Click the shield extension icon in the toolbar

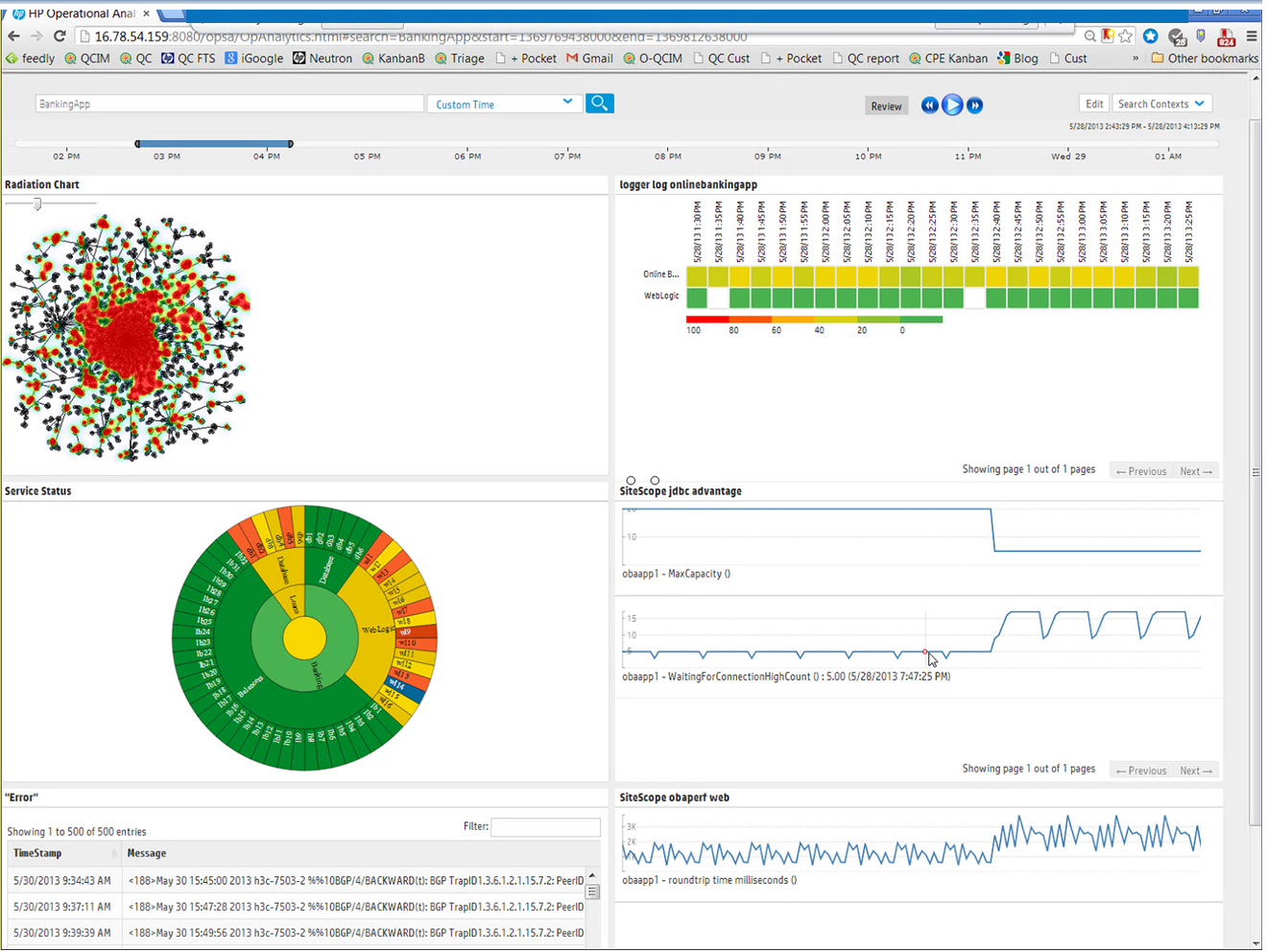(1201, 36)
